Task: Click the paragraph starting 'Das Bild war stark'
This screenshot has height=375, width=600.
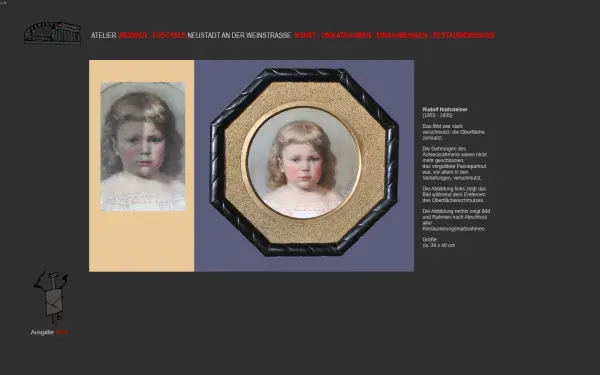Action: click(453, 132)
